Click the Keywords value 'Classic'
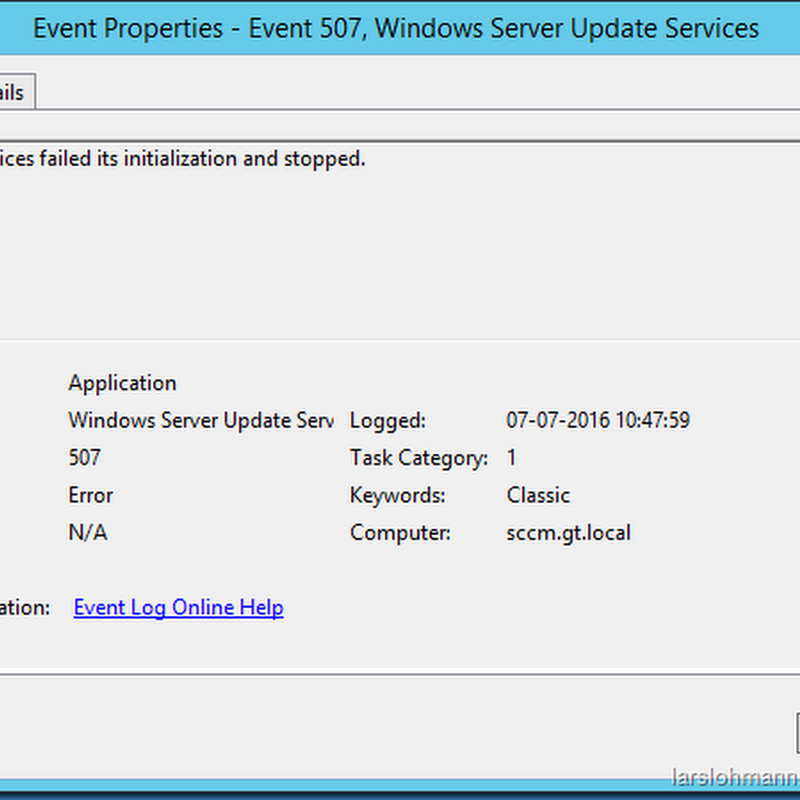The height and width of the screenshot is (800, 800). (x=538, y=495)
